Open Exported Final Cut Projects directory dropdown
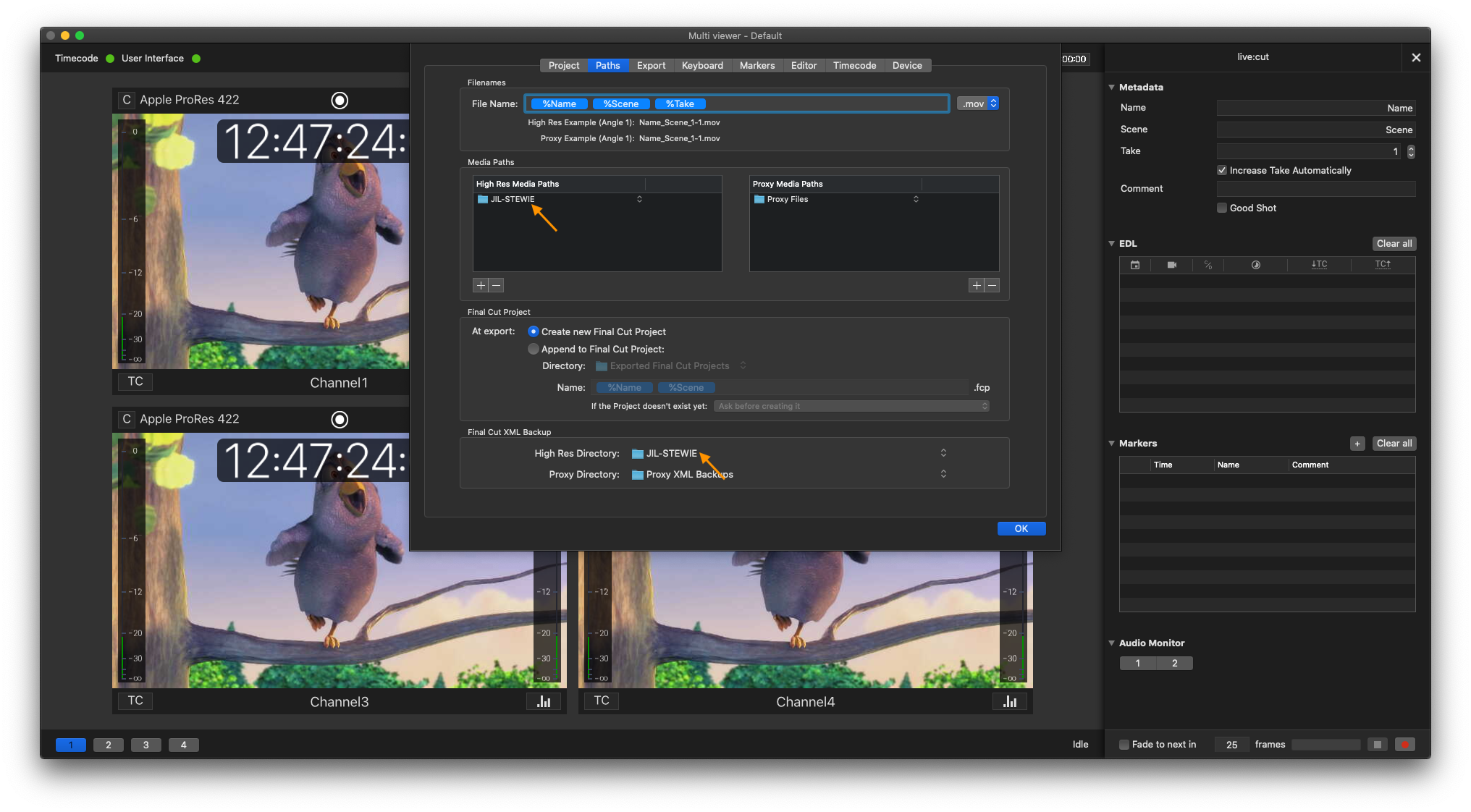1471x812 pixels. pyautogui.click(x=671, y=365)
